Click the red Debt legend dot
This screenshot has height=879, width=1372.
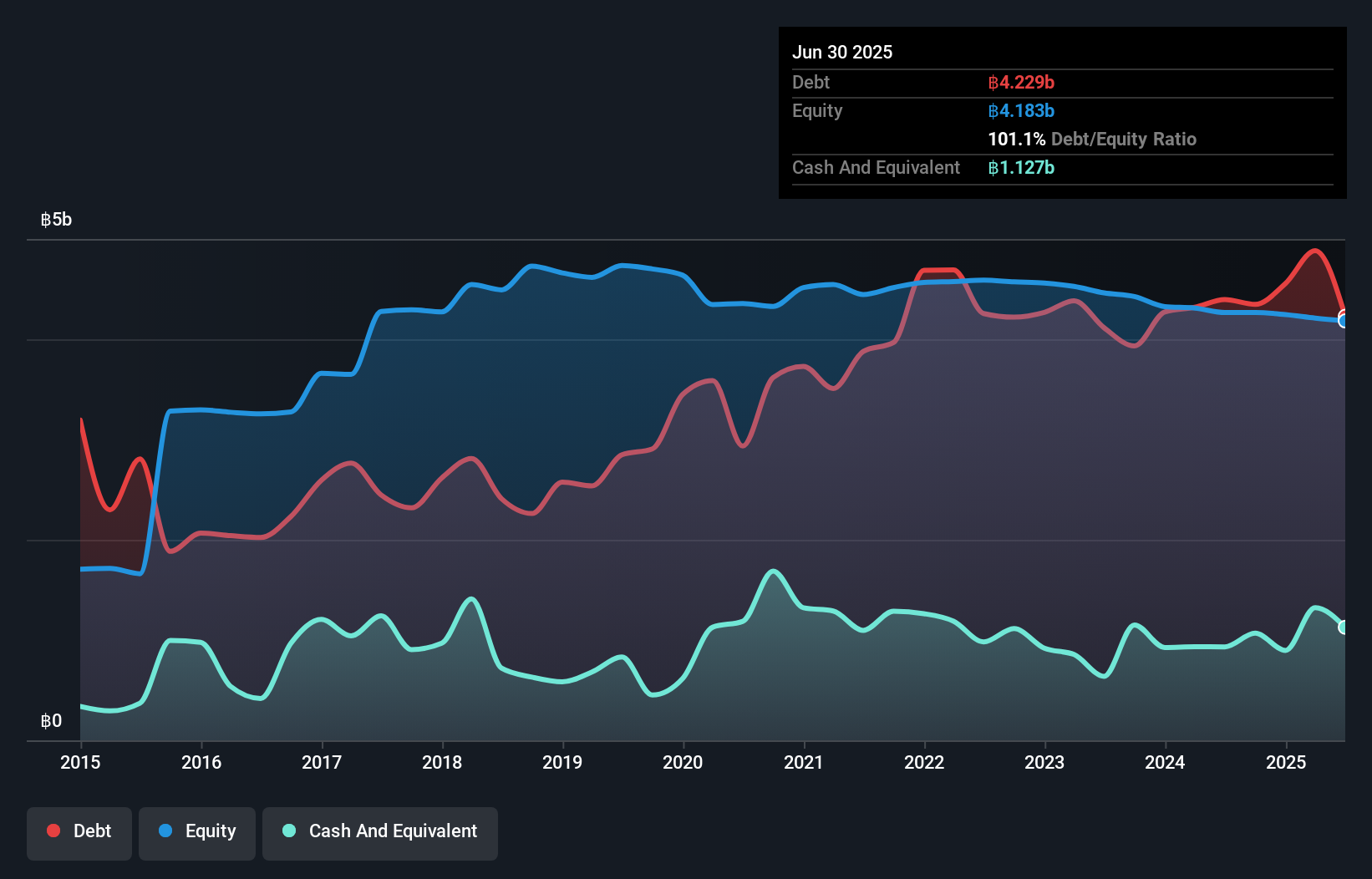point(53,831)
